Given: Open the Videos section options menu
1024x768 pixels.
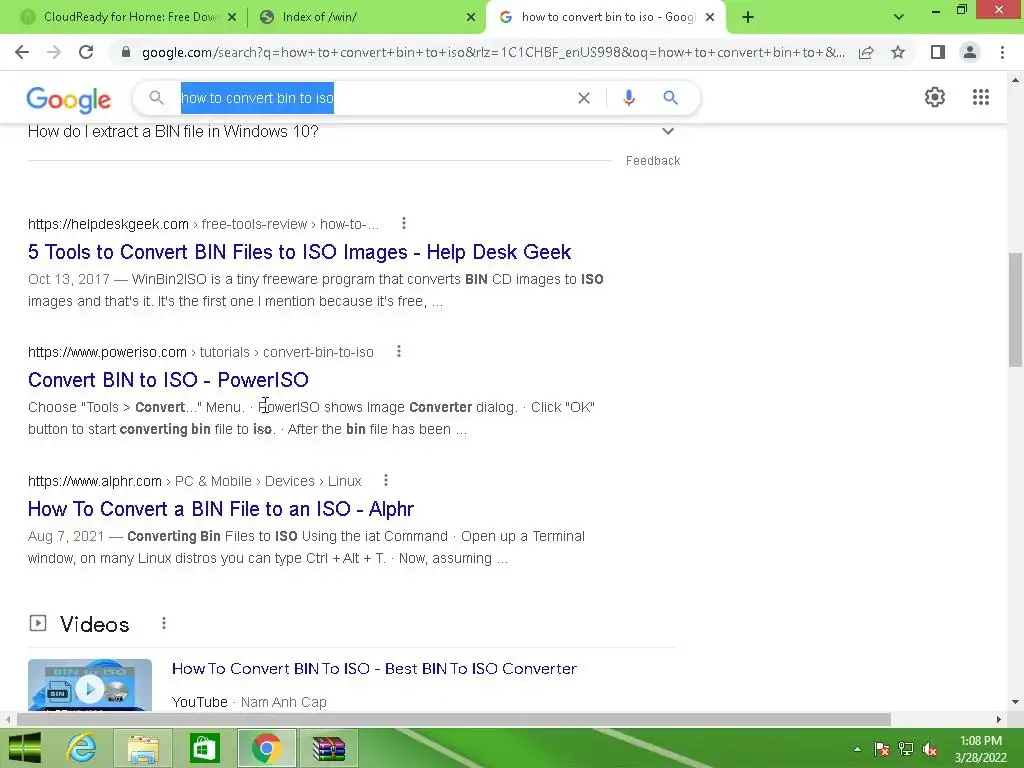Looking at the screenshot, I should 164,624.
